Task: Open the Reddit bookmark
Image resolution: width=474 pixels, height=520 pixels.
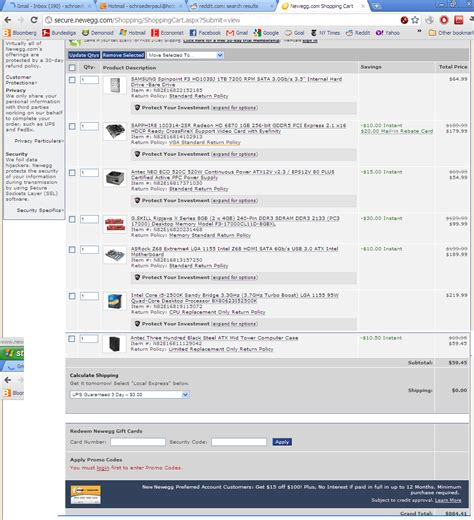Action: (x=358, y=33)
